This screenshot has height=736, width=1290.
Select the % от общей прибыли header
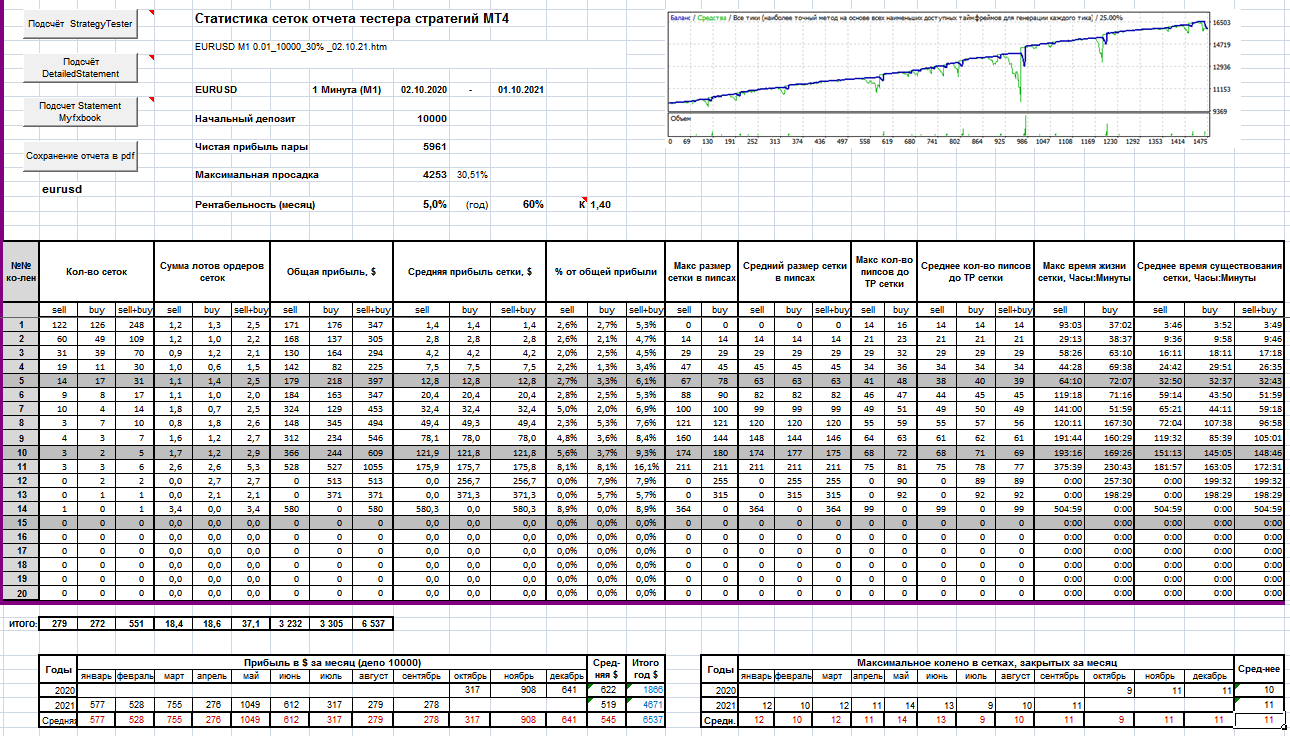point(606,271)
